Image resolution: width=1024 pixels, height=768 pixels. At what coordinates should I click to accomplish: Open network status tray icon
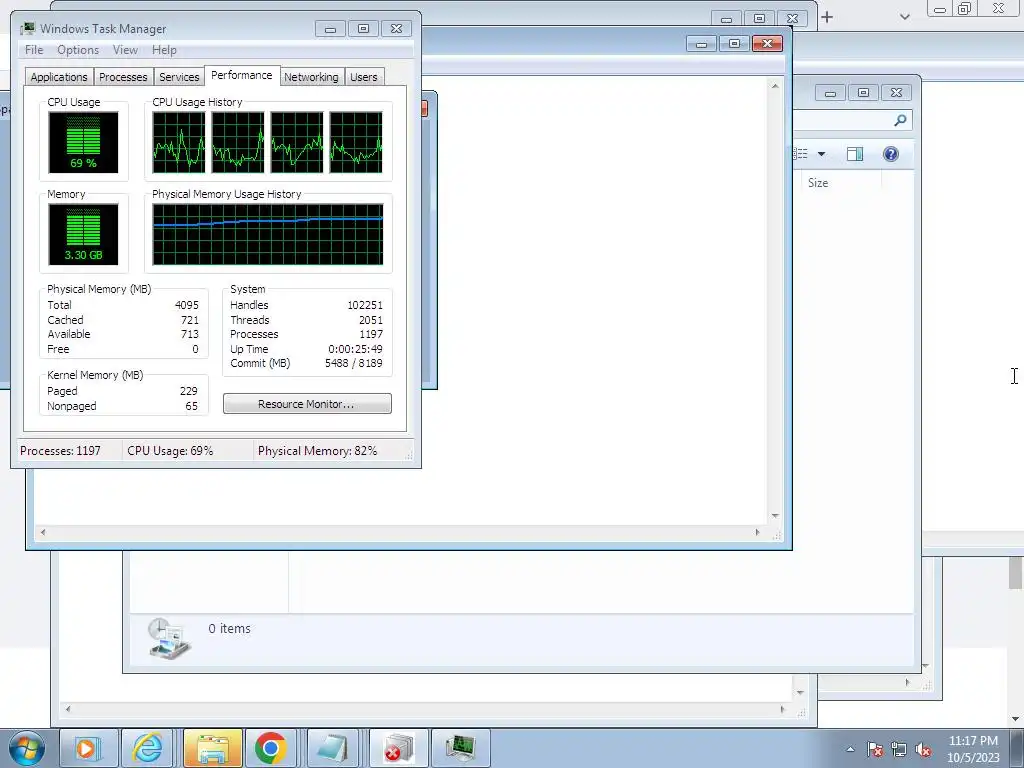click(899, 750)
